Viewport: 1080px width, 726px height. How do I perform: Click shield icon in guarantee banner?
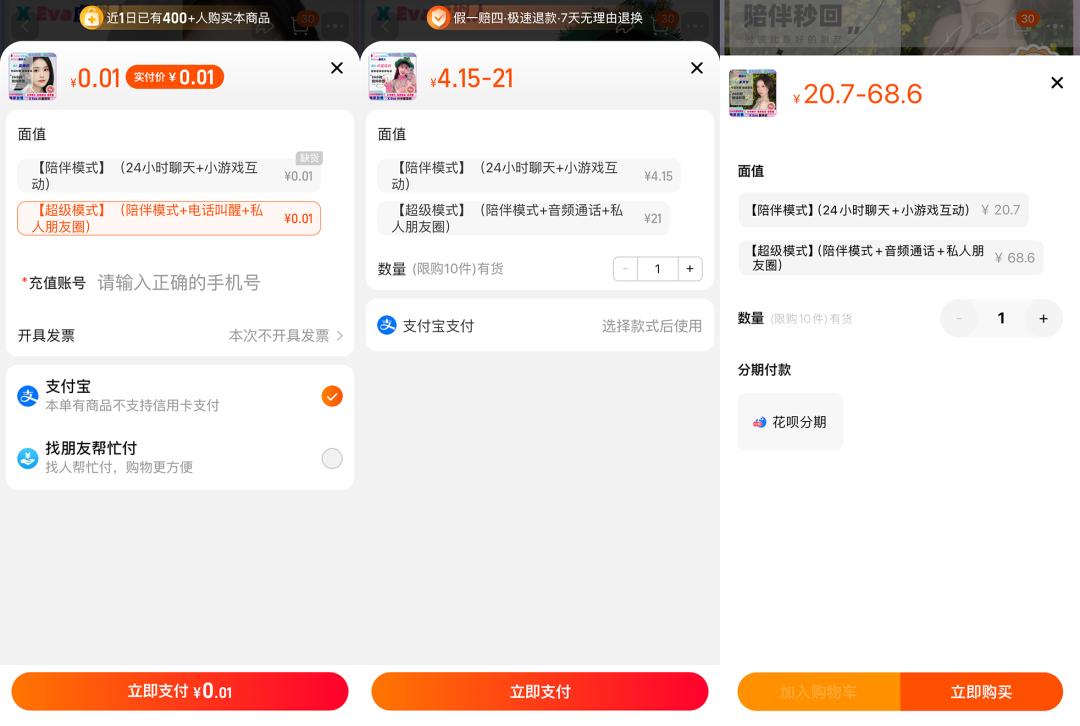tap(437, 17)
